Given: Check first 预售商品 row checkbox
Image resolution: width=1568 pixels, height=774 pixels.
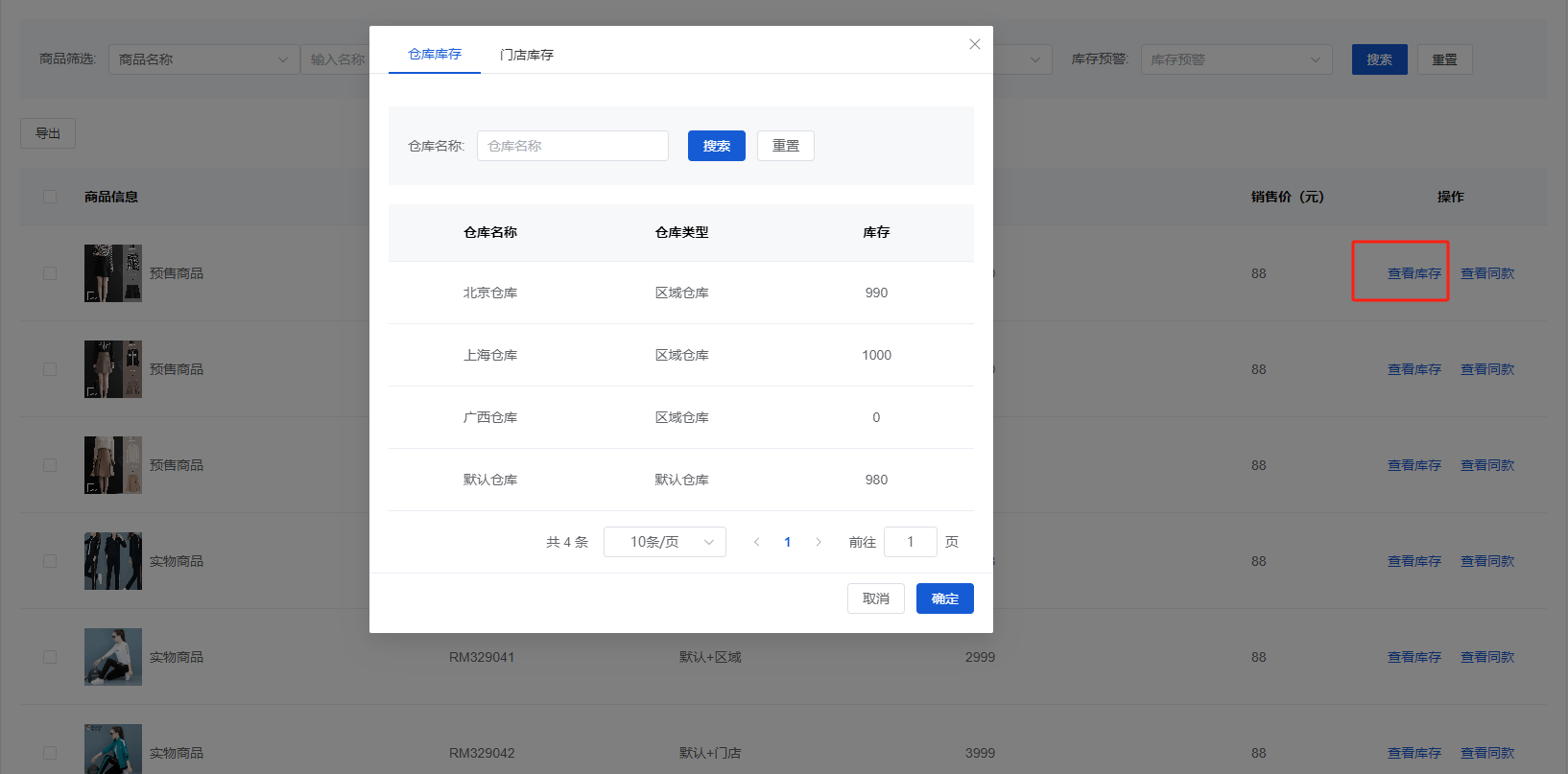Looking at the screenshot, I should [x=50, y=273].
